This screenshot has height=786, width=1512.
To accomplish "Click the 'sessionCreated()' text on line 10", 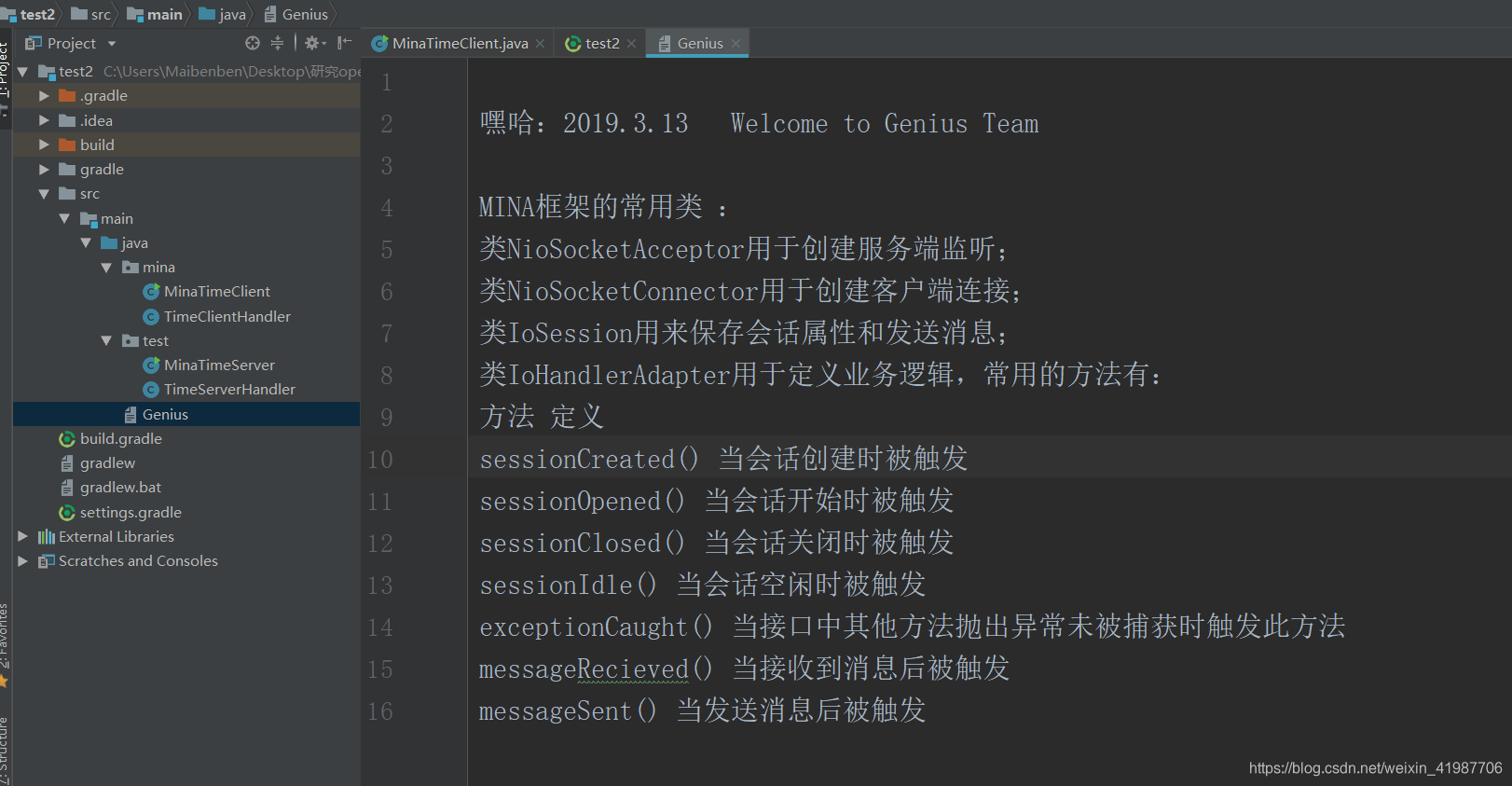I will coord(588,459).
